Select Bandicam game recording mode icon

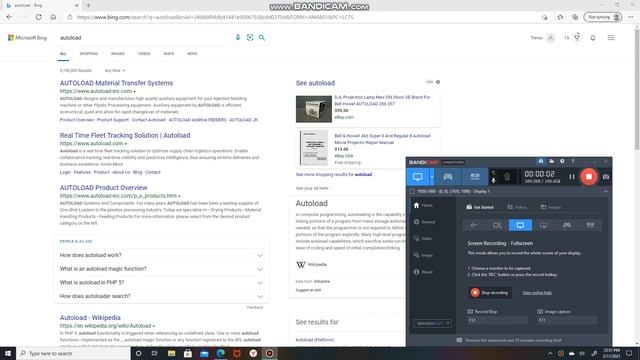[448, 177]
